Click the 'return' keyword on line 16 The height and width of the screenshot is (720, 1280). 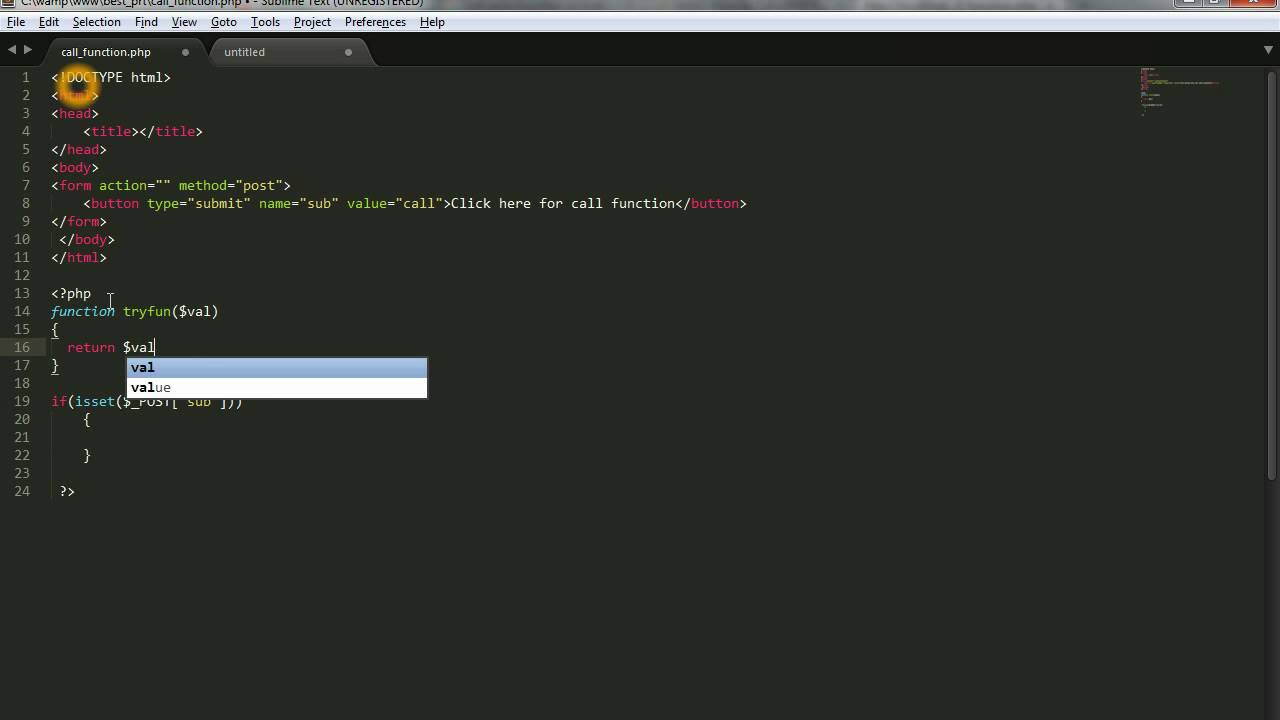91,347
